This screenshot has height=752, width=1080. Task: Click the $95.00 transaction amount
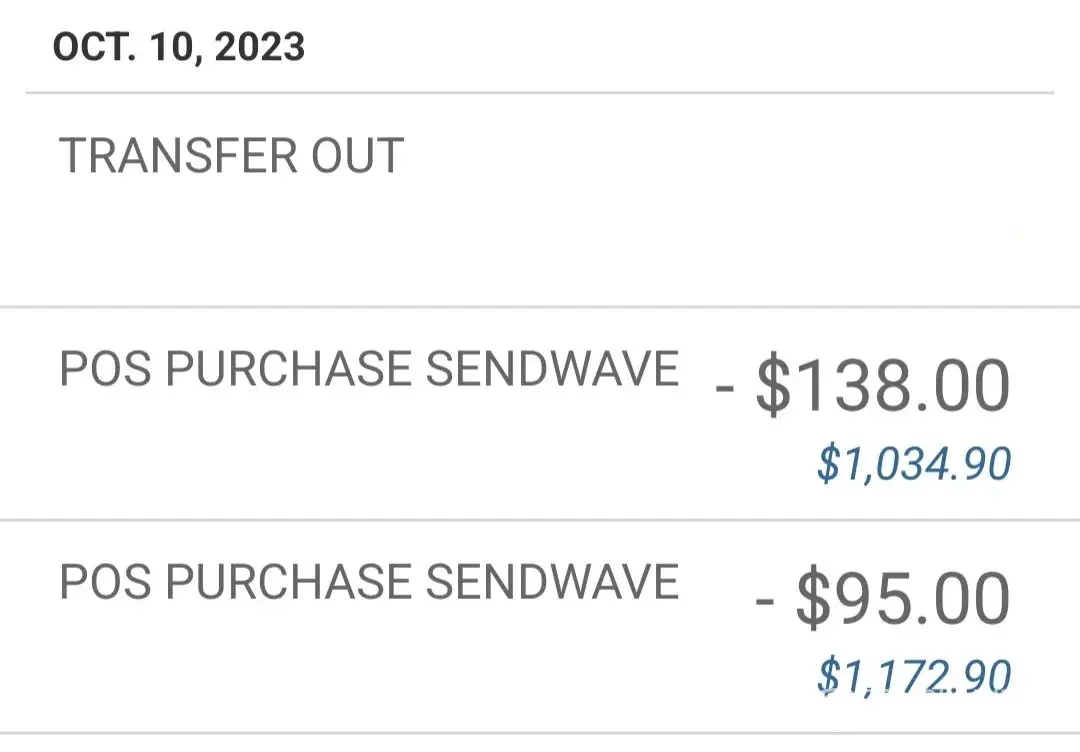point(902,599)
